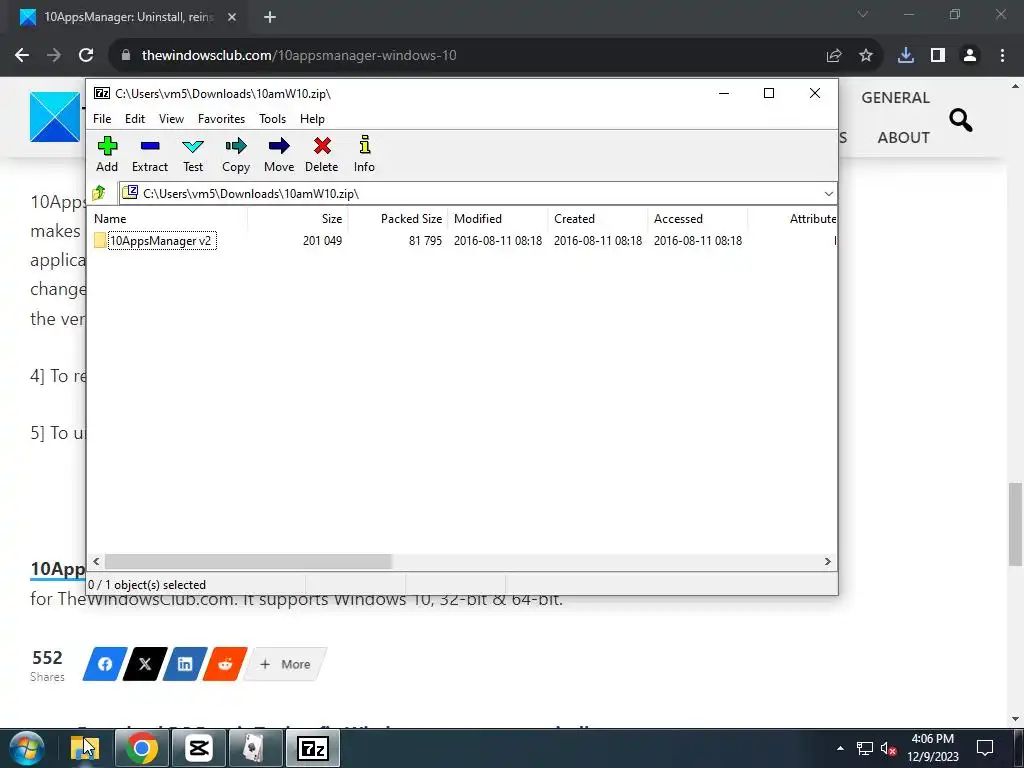Show hidden system tray icons
1024x768 pixels.
pyautogui.click(x=840, y=748)
